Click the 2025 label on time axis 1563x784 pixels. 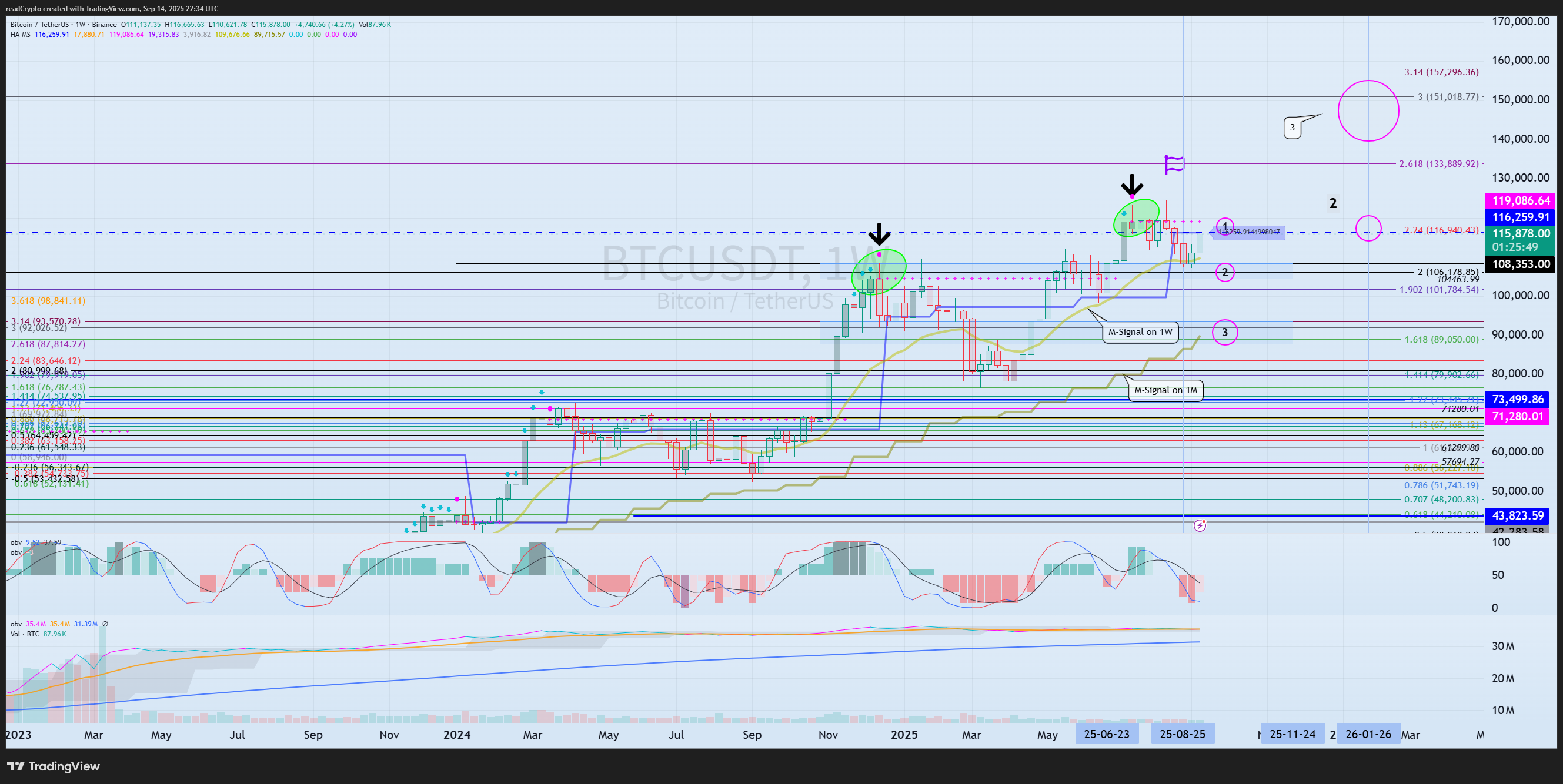(x=904, y=734)
